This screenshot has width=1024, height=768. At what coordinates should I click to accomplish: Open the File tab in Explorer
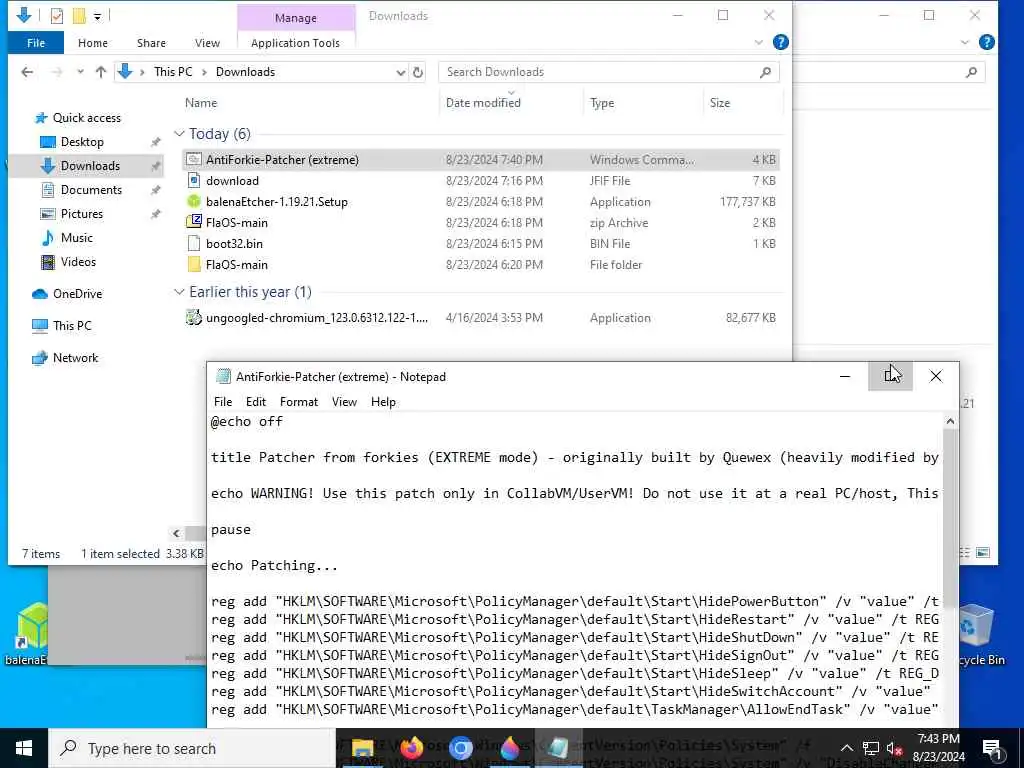(36, 43)
